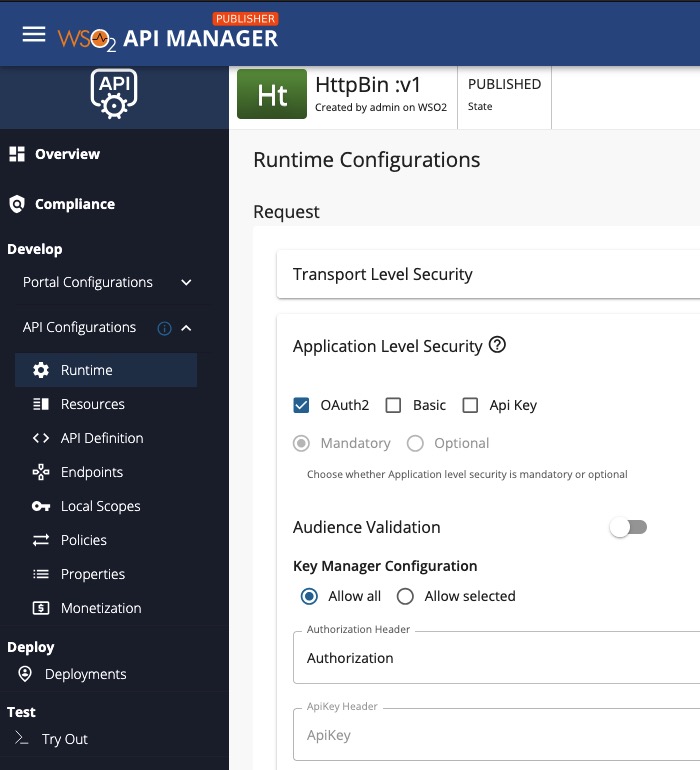Viewport: 700px width, 770px height.
Task: Click the API gear icon in the sidebar header
Action: click(114, 93)
